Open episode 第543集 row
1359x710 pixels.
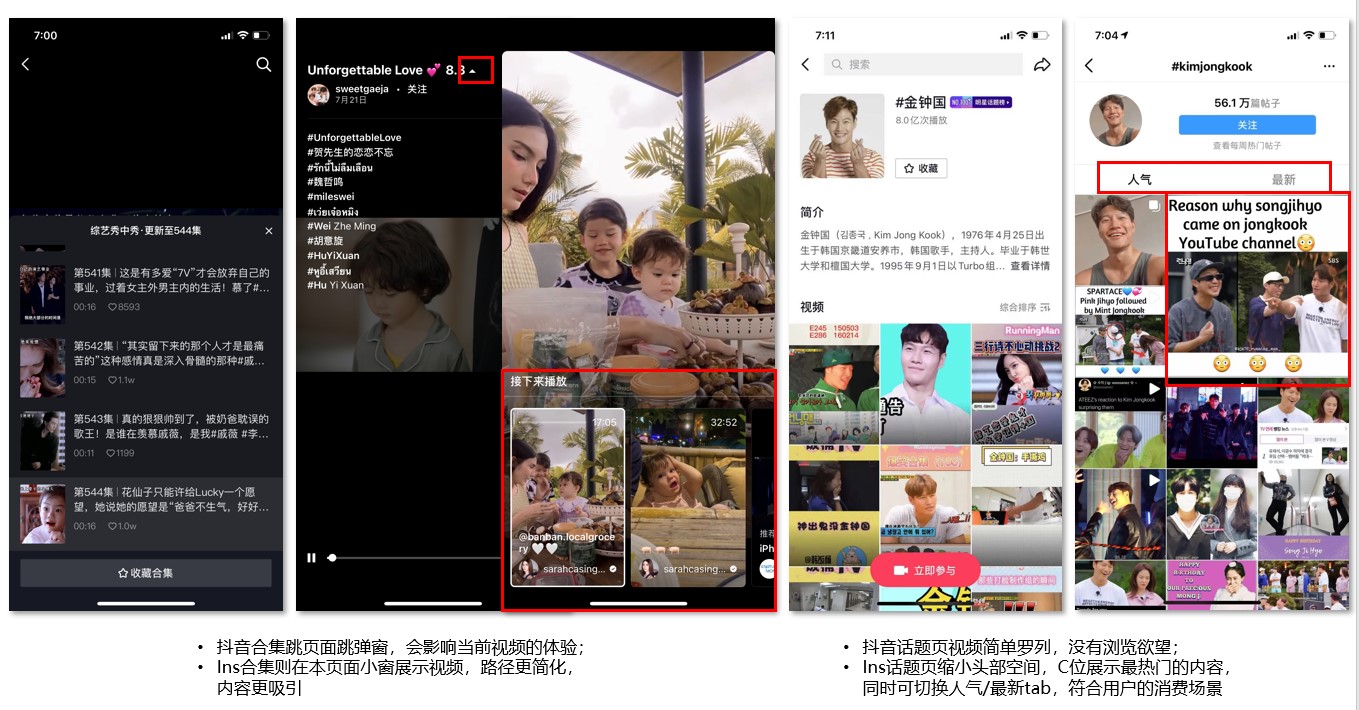[146, 438]
